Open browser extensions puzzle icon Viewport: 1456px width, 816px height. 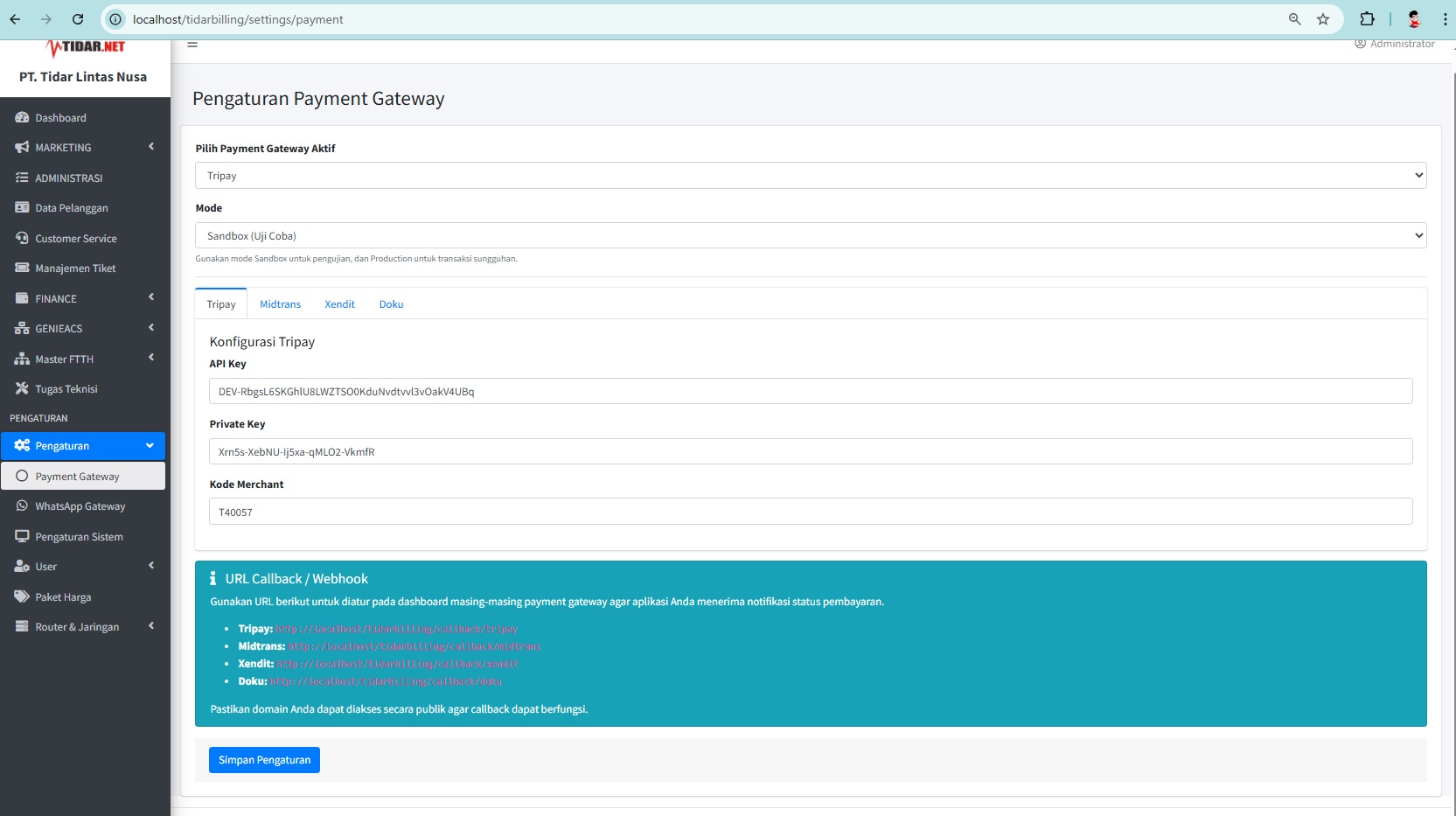tap(1367, 19)
